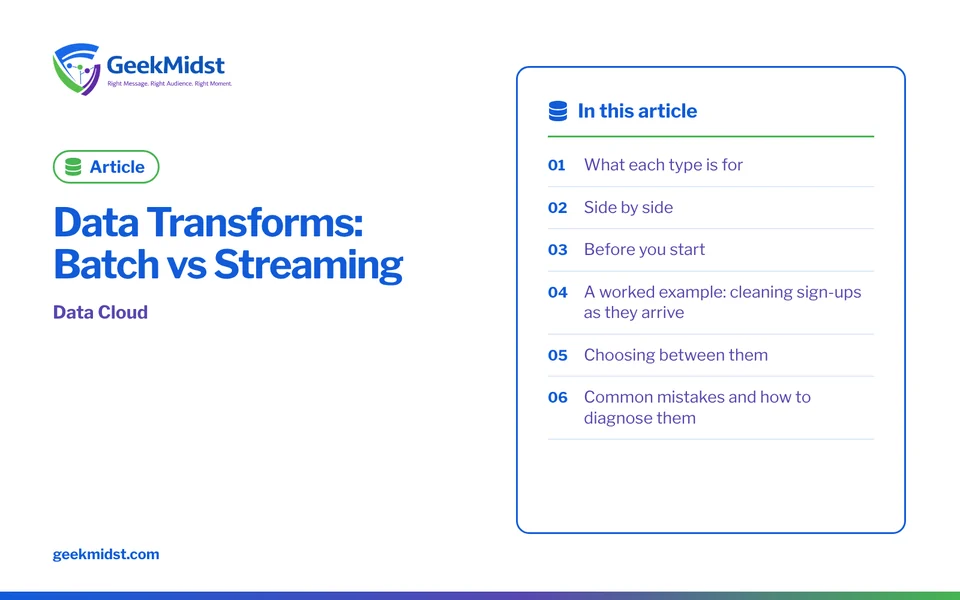Jump to Choosing between them section

click(x=711, y=355)
